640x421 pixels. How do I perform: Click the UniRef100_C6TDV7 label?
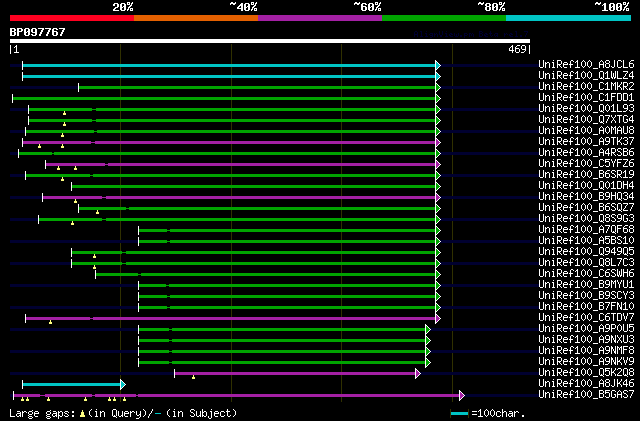586,318
